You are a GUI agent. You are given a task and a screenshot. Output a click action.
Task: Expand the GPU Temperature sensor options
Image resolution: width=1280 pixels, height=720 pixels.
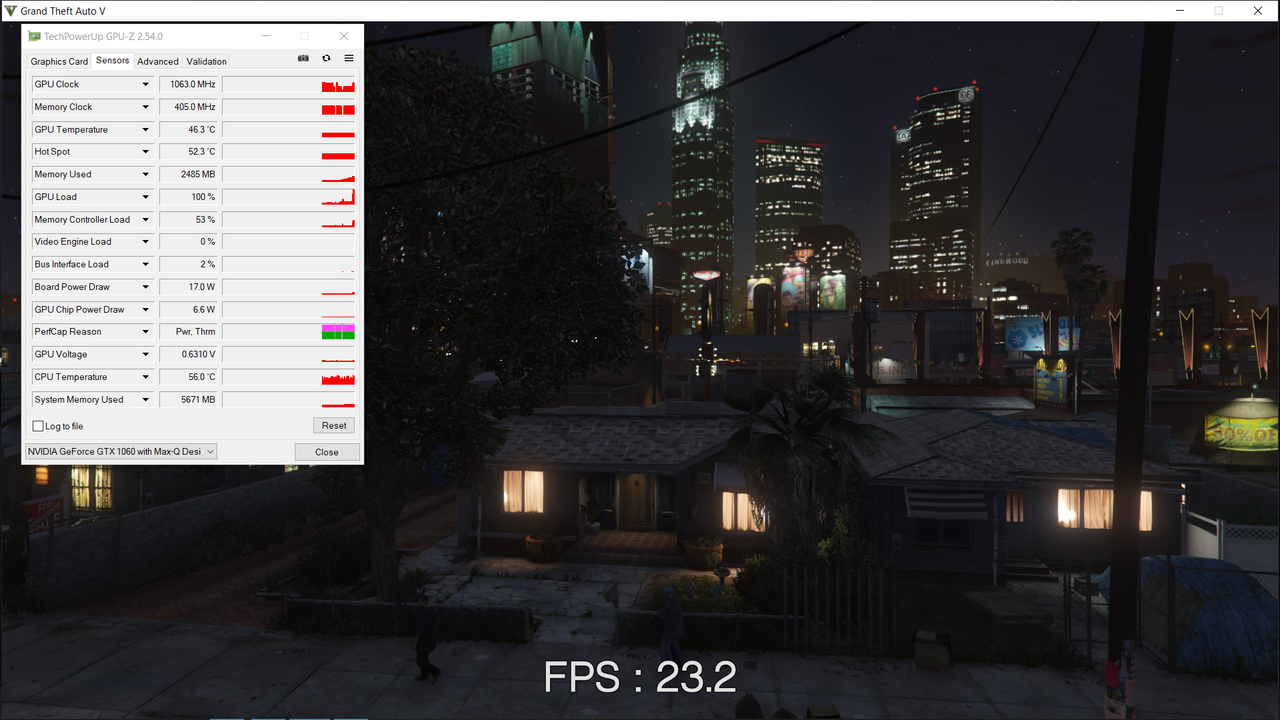click(x=145, y=129)
